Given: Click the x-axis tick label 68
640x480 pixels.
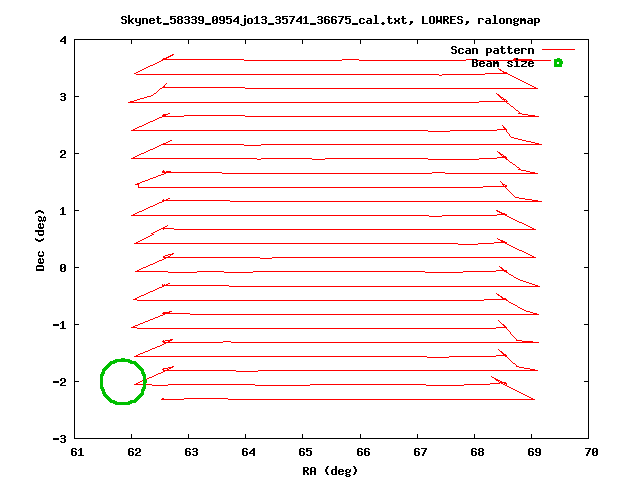Looking at the screenshot, I should 478,452.
